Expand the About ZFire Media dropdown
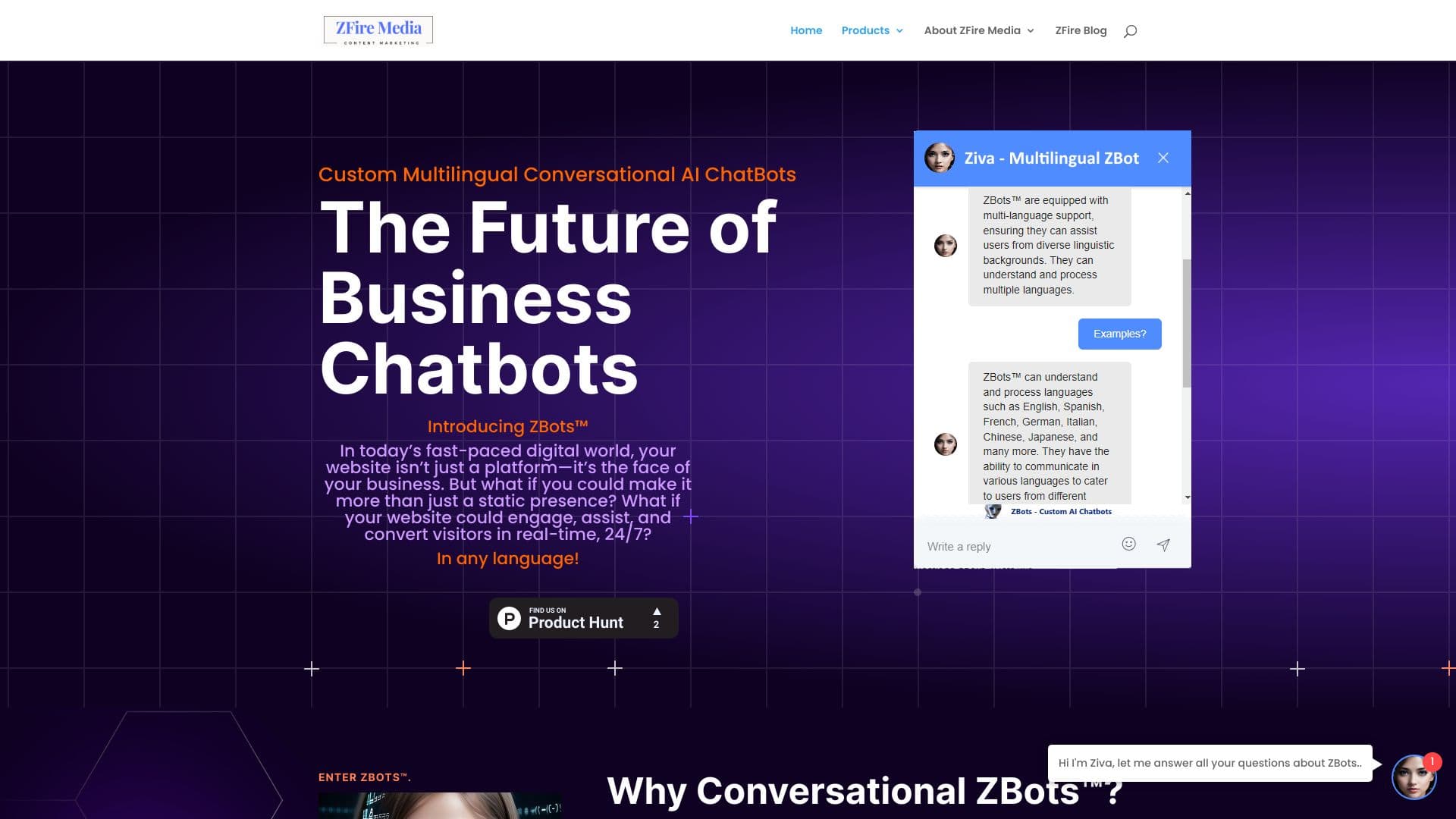1456x819 pixels. pyautogui.click(x=978, y=30)
